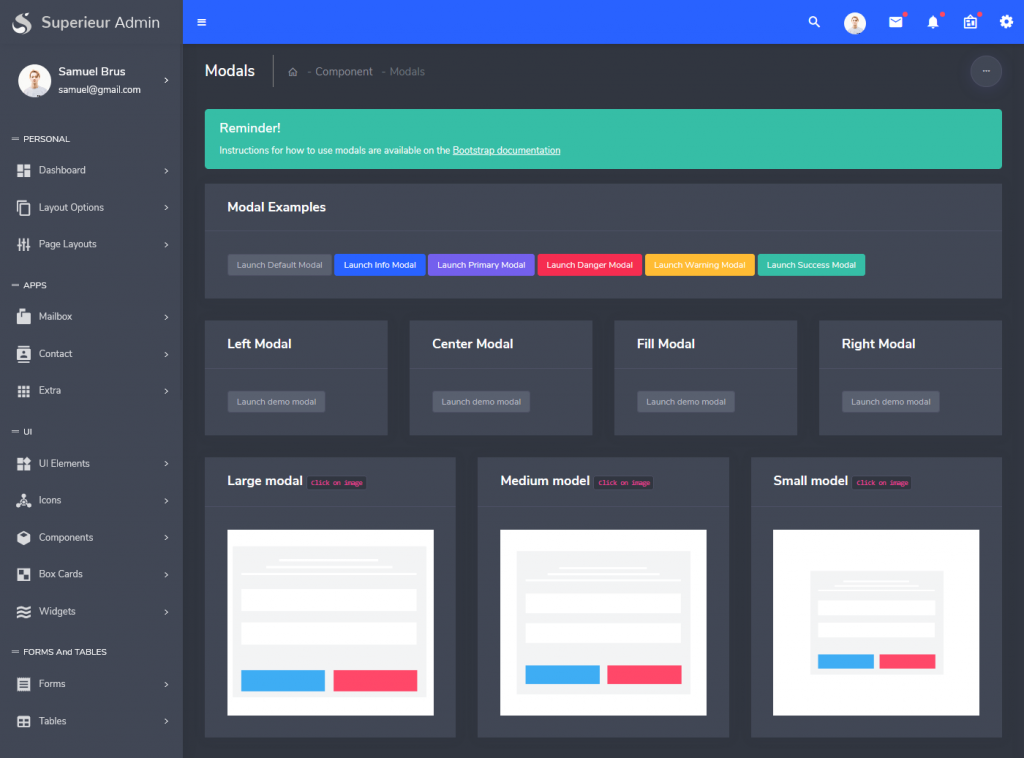The width and height of the screenshot is (1024, 758).
Task: Expand the Mailbox chevron
Action: pos(167,317)
